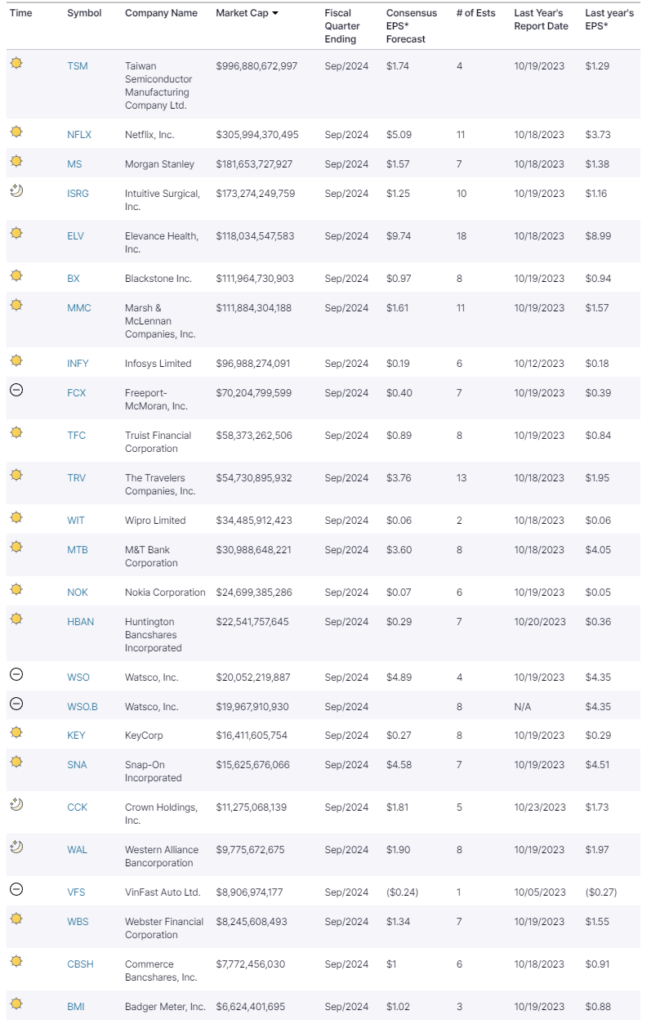Open the FCX symbol link

76,392
